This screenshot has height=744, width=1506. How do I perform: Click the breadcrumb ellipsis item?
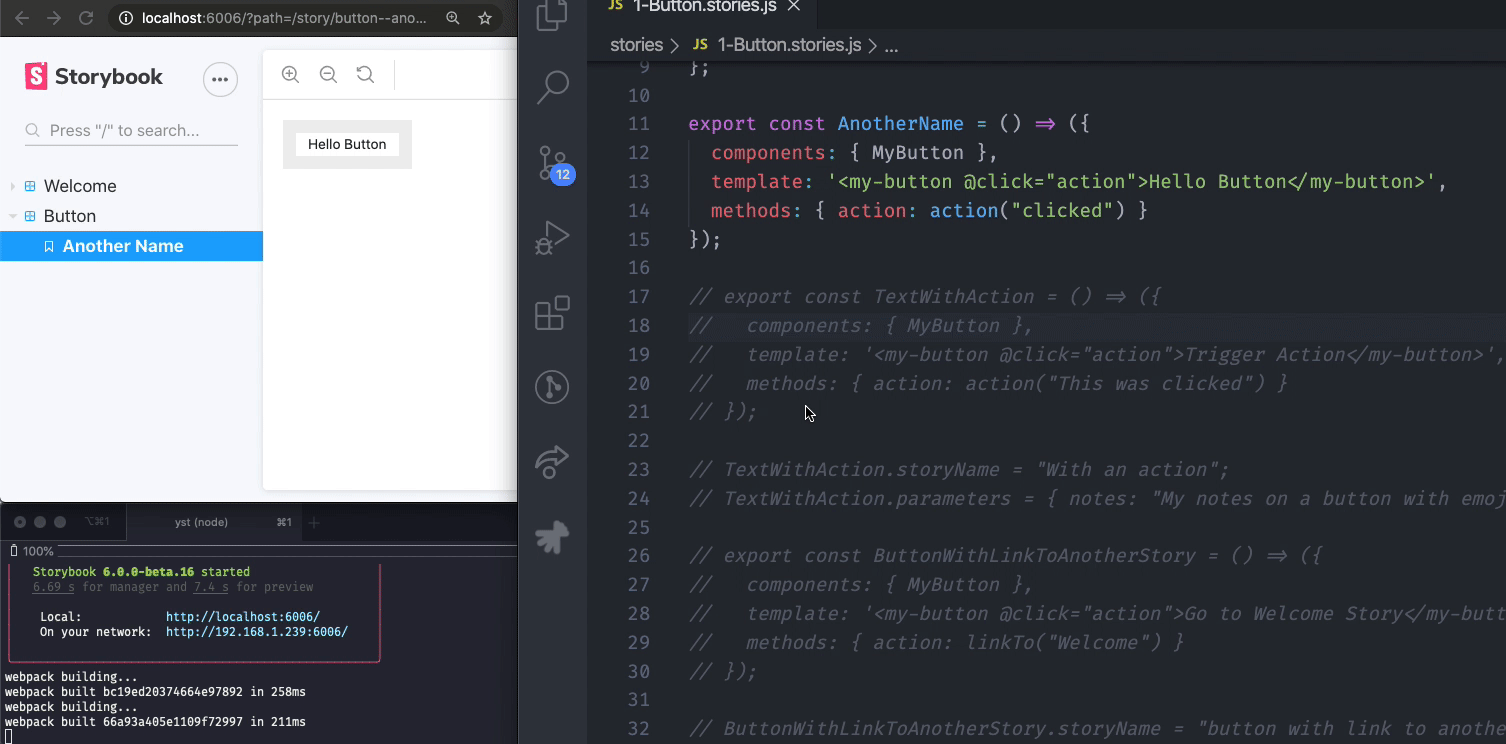click(892, 46)
